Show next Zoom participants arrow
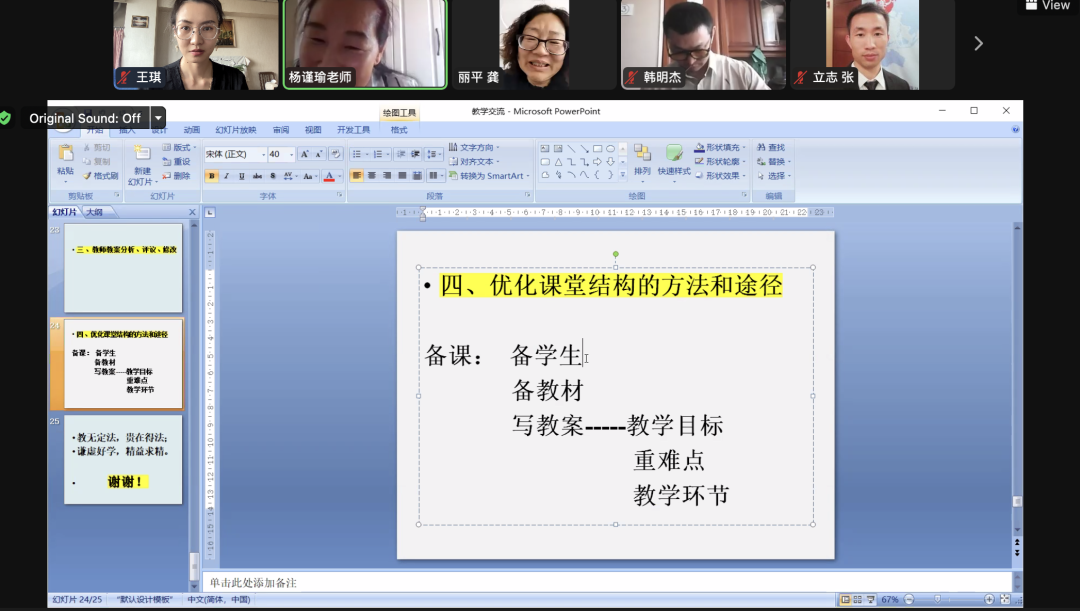 coord(978,43)
